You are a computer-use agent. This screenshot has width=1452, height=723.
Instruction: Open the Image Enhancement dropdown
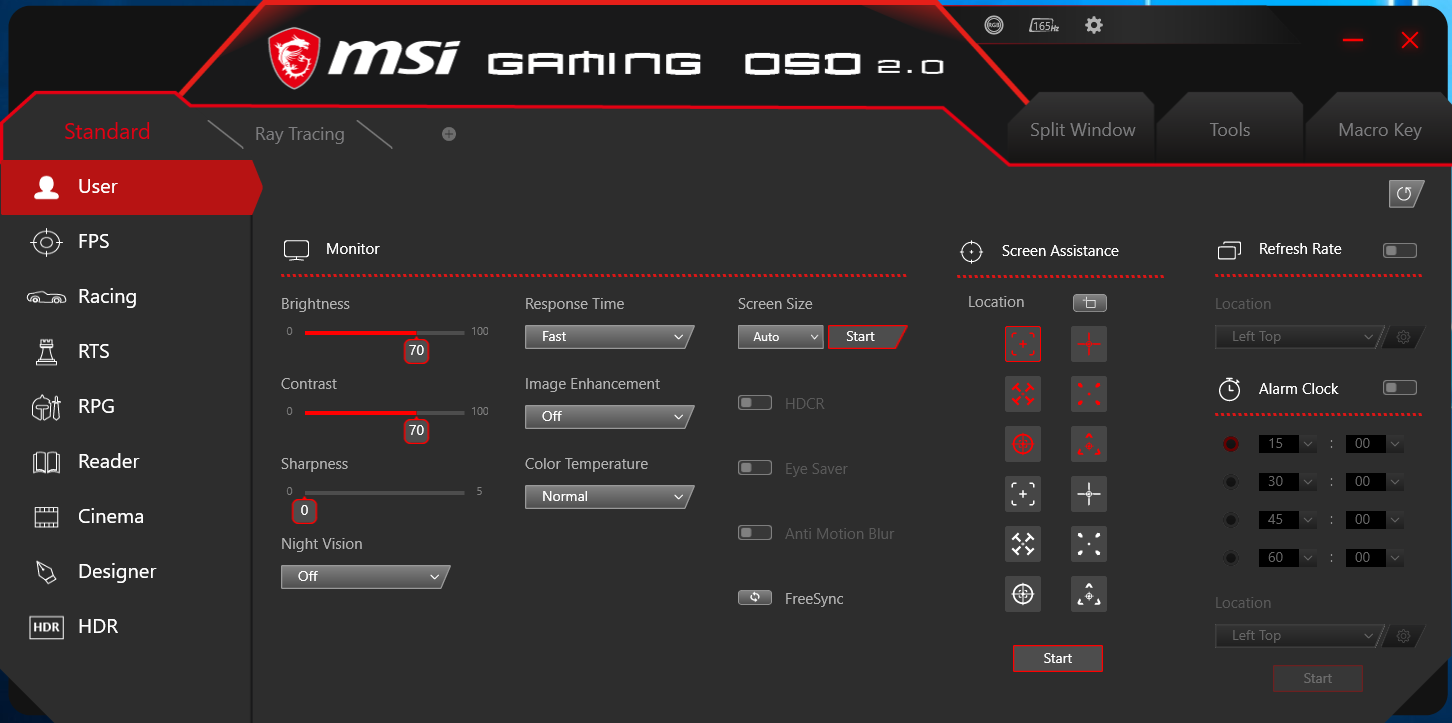[x=608, y=417]
